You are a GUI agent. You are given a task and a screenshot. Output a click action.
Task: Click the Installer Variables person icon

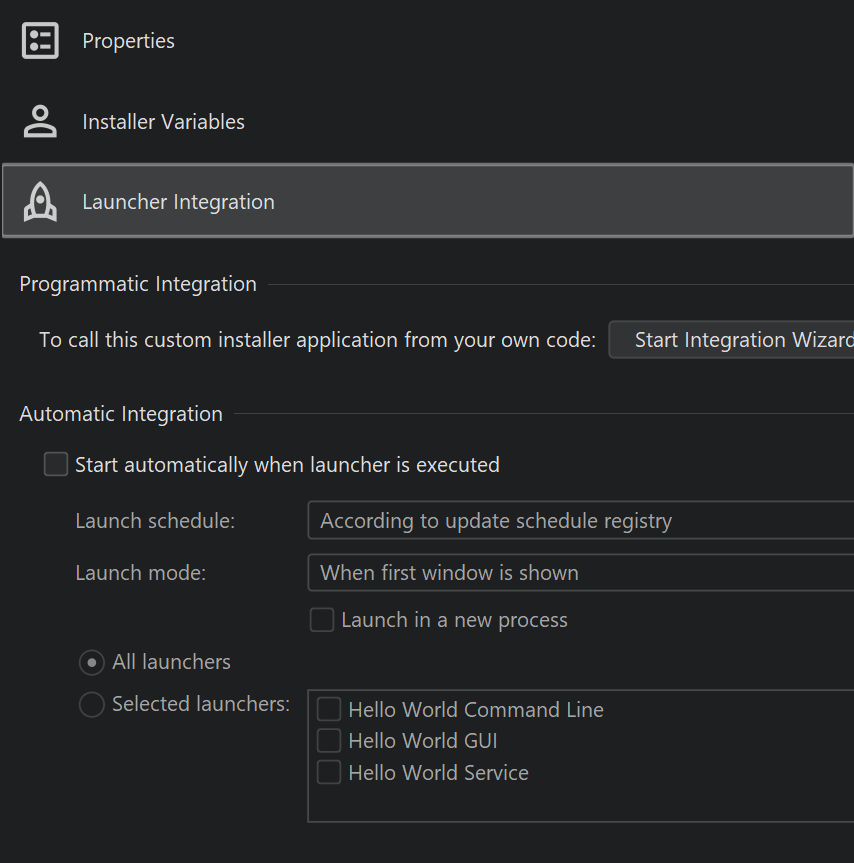point(40,122)
